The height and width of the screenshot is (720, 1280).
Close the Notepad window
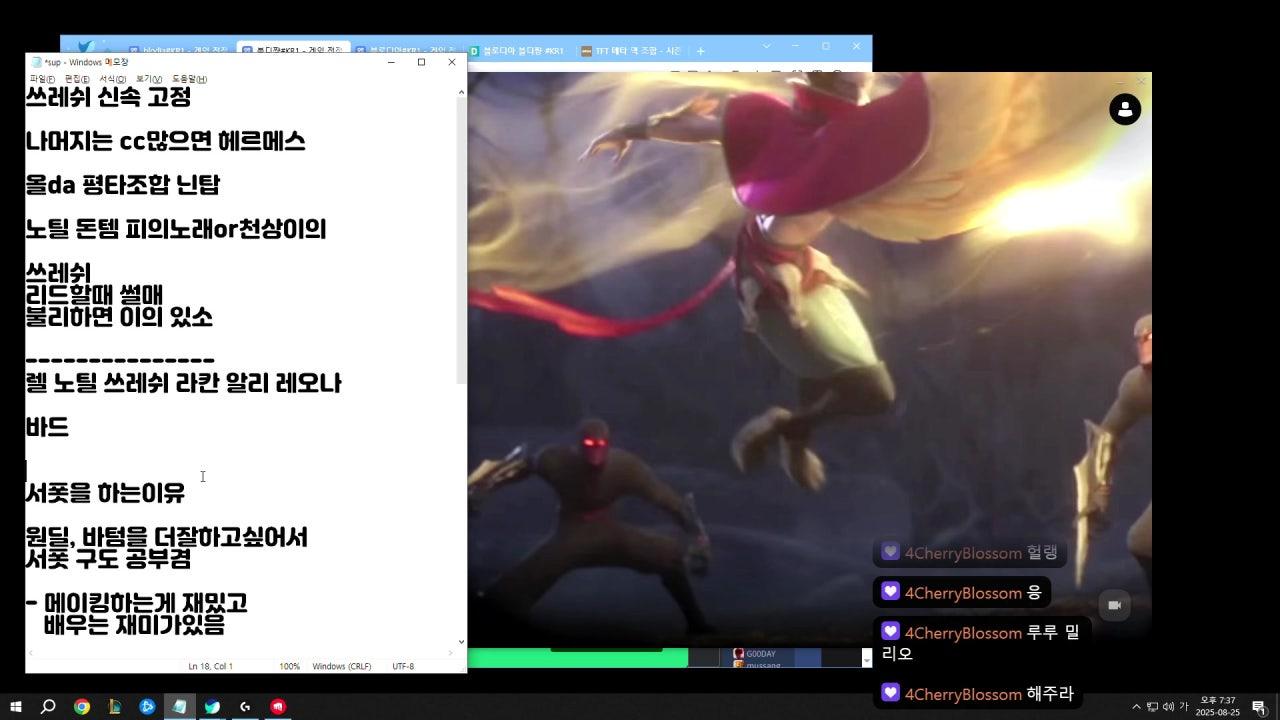451,62
